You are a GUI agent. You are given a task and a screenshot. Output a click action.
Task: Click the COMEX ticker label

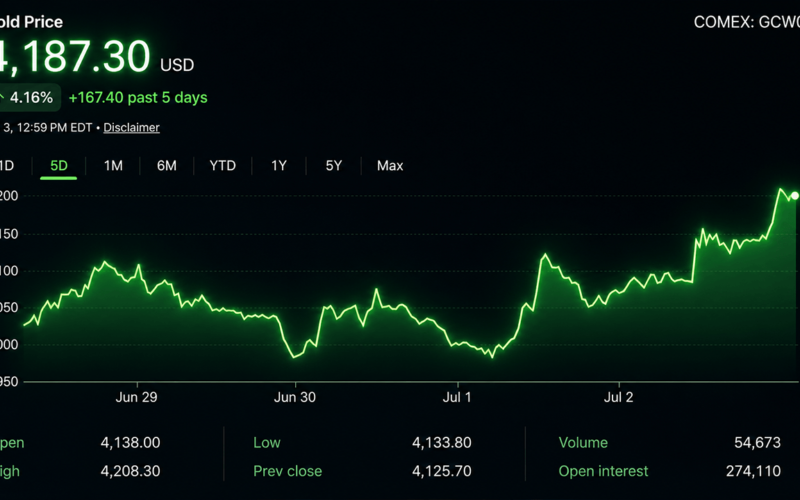click(746, 22)
